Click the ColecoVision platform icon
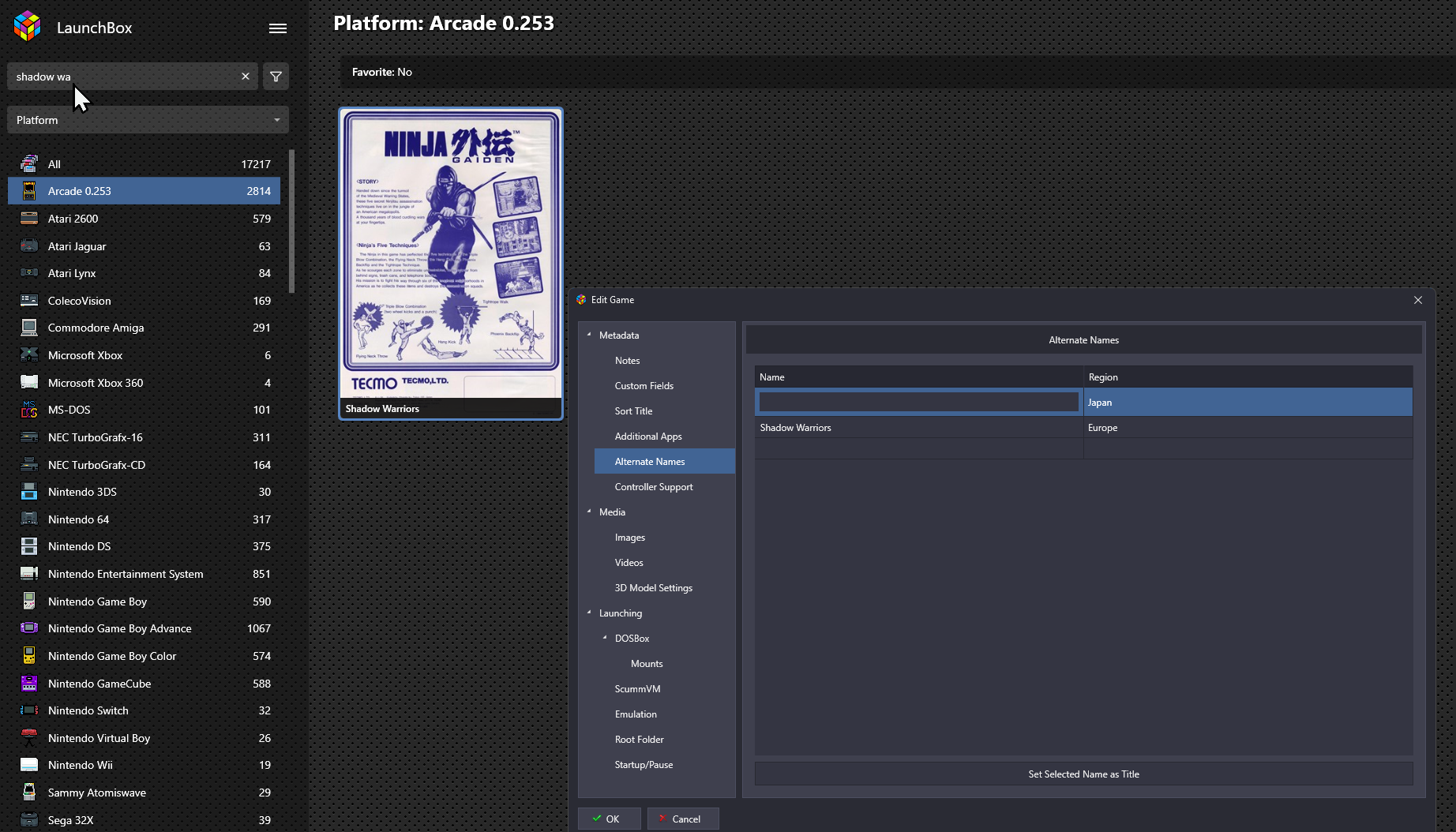 (29, 301)
